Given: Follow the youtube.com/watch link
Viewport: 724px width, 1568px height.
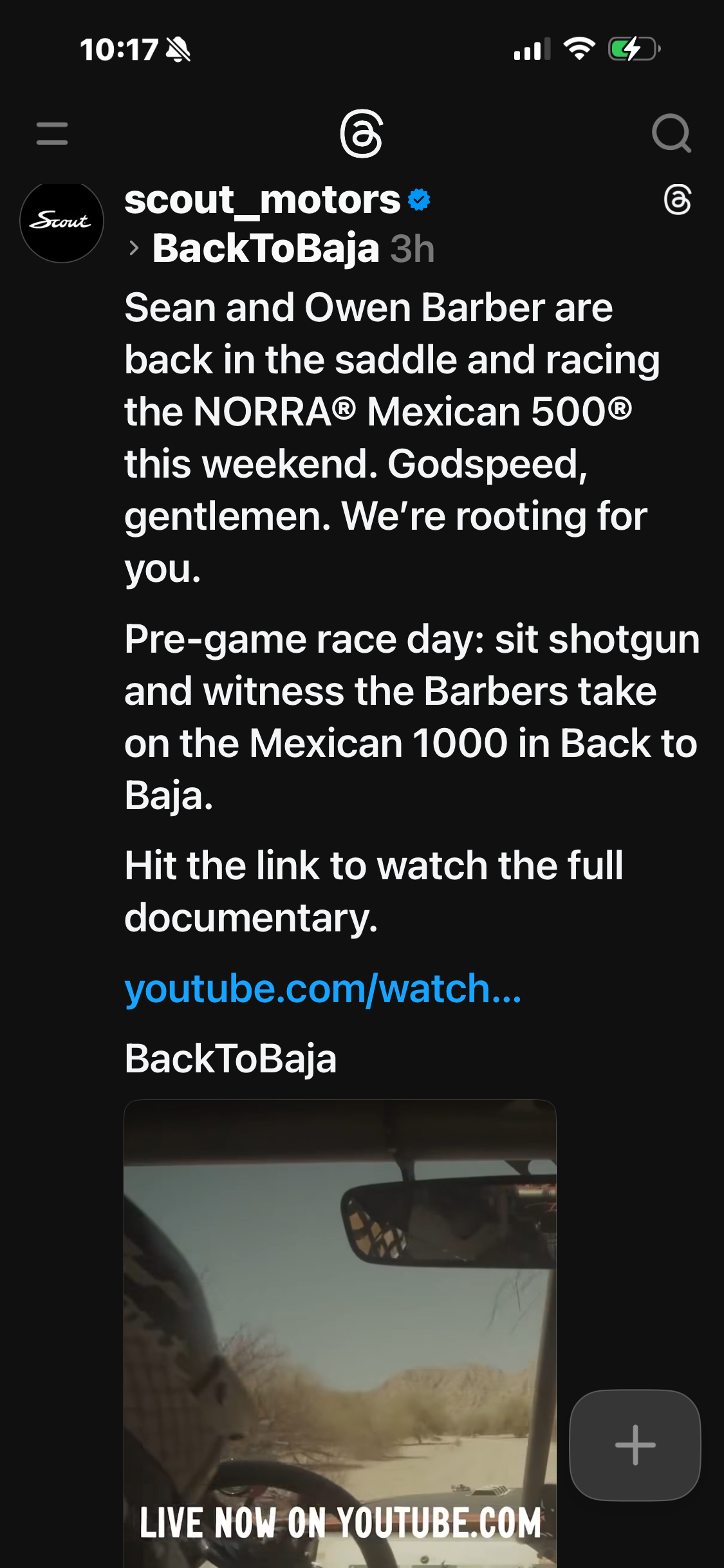Looking at the screenshot, I should [x=323, y=989].
